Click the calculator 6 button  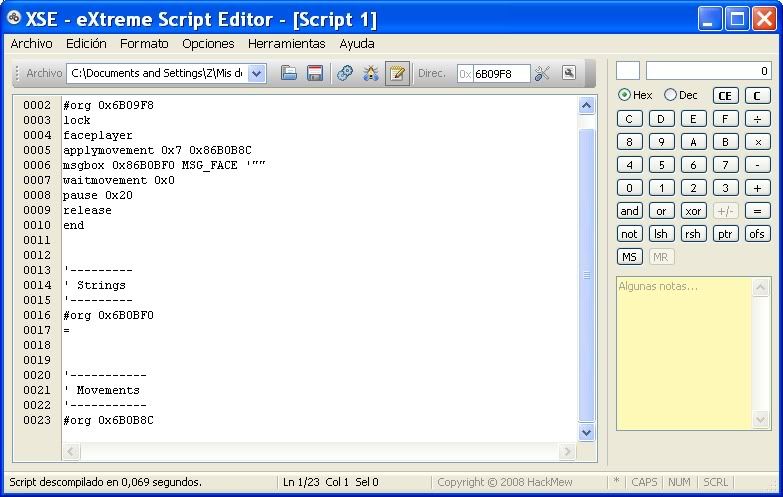(x=693, y=165)
